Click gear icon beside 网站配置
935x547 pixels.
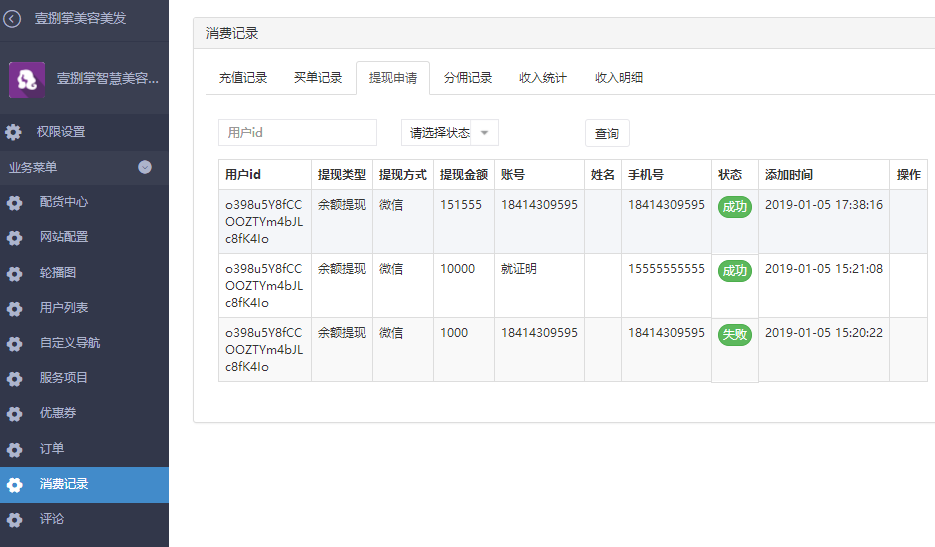pyautogui.click(x=14, y=237)
